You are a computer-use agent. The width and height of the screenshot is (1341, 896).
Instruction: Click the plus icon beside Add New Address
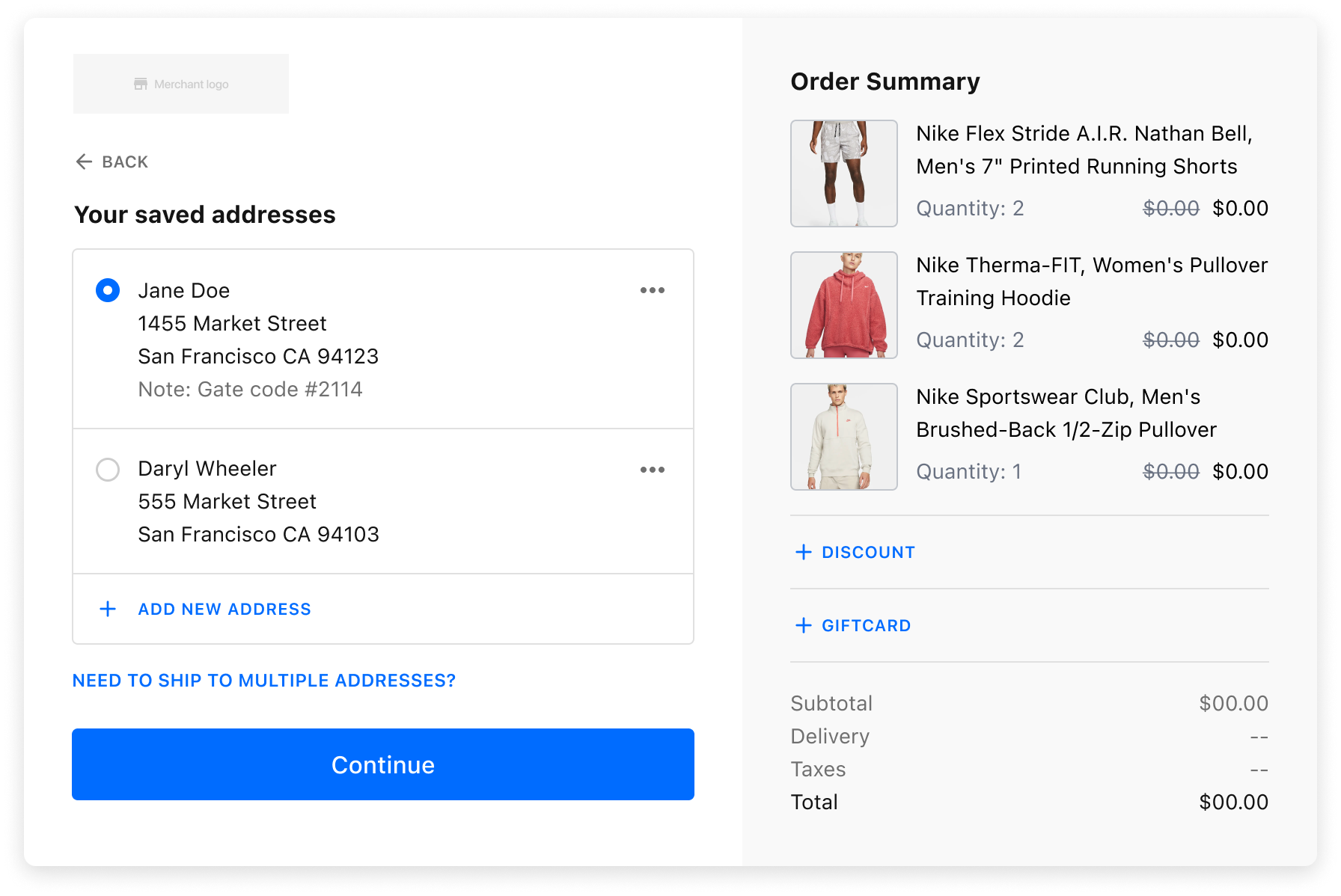108,609
